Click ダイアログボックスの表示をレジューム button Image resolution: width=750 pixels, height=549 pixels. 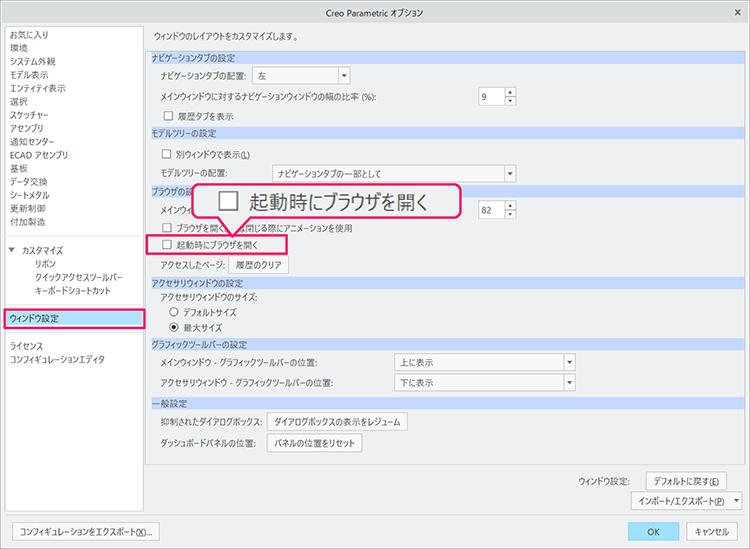(336, 422)
